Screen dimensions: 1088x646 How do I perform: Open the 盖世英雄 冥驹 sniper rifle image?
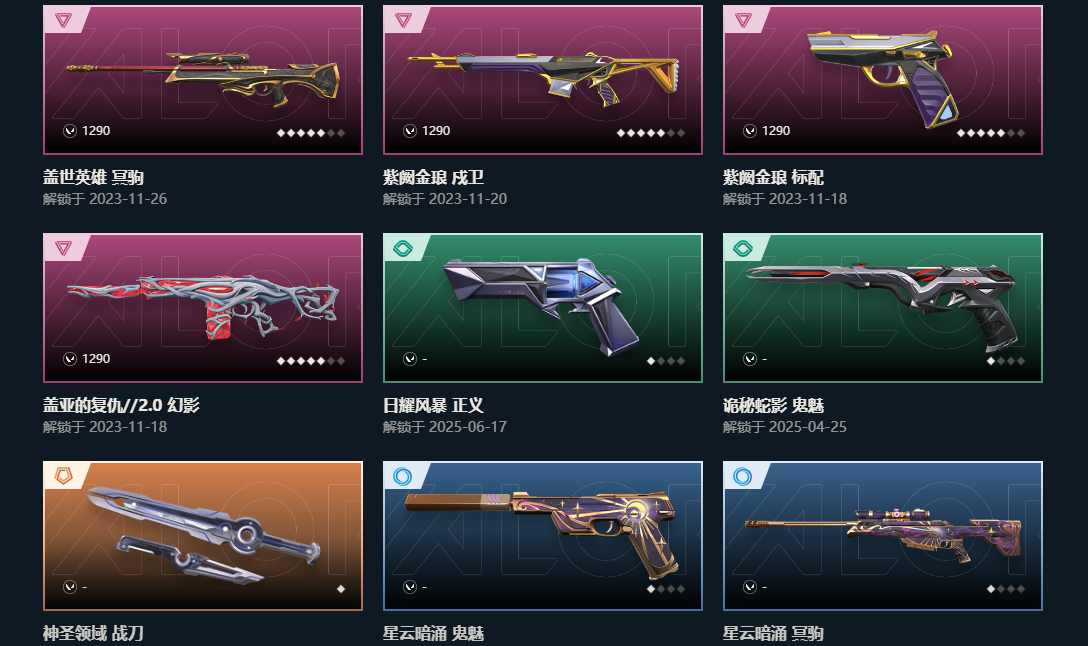(203, 80)
